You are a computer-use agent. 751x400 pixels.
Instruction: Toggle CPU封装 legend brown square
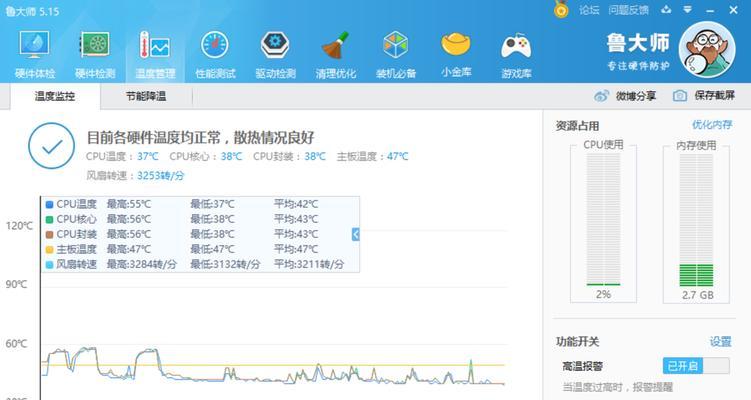49,235
